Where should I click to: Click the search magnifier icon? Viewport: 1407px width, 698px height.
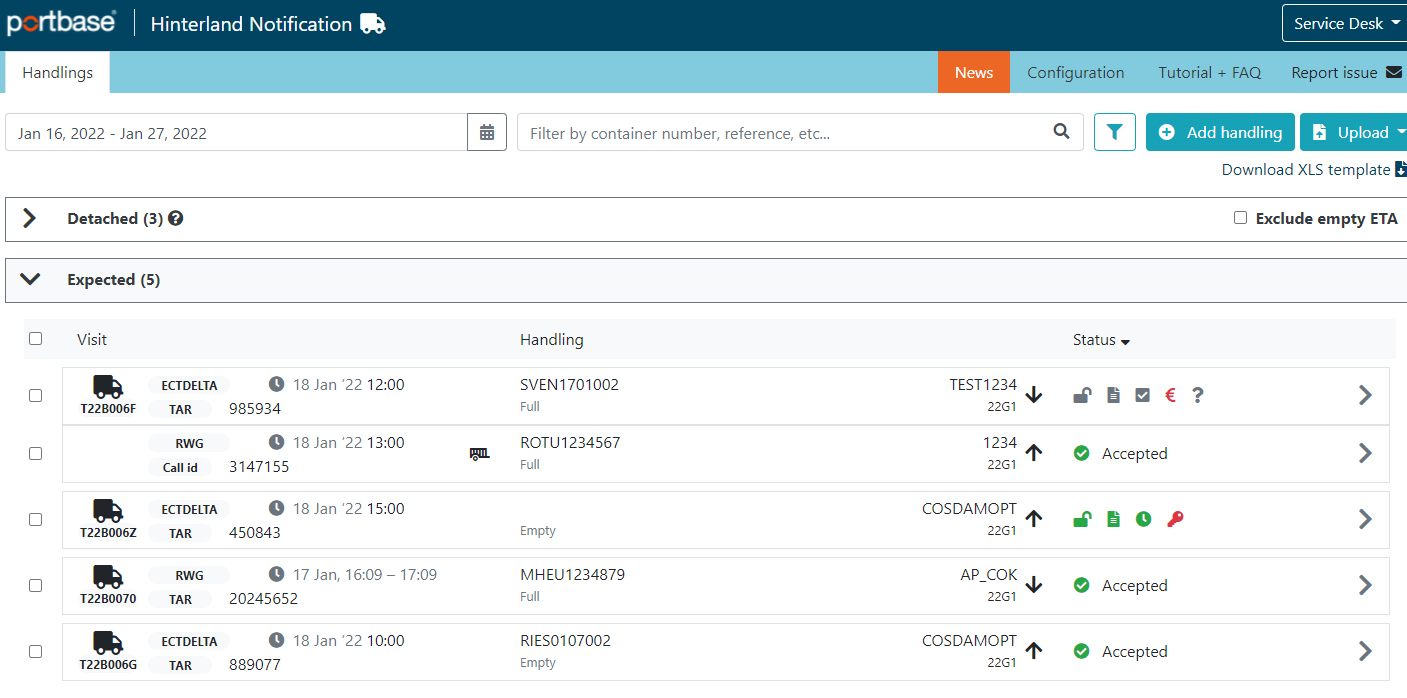(1061, 132)
